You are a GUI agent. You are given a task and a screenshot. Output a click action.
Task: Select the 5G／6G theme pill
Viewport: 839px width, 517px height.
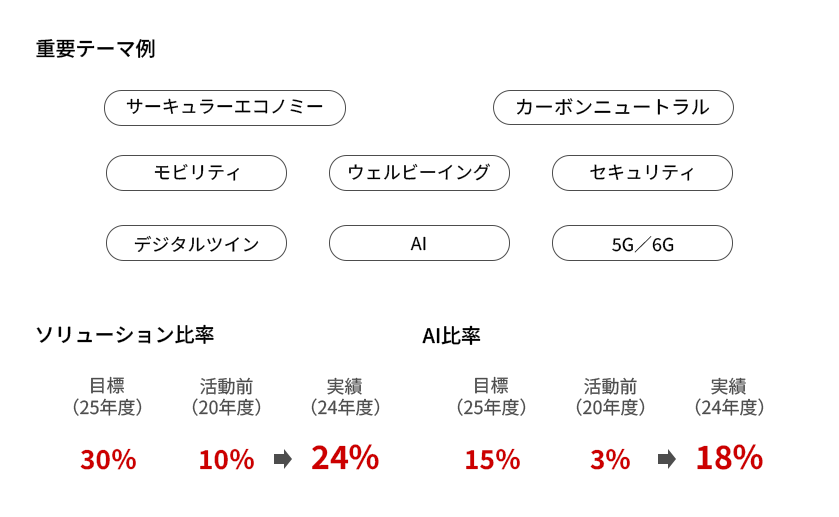[642, 243]
